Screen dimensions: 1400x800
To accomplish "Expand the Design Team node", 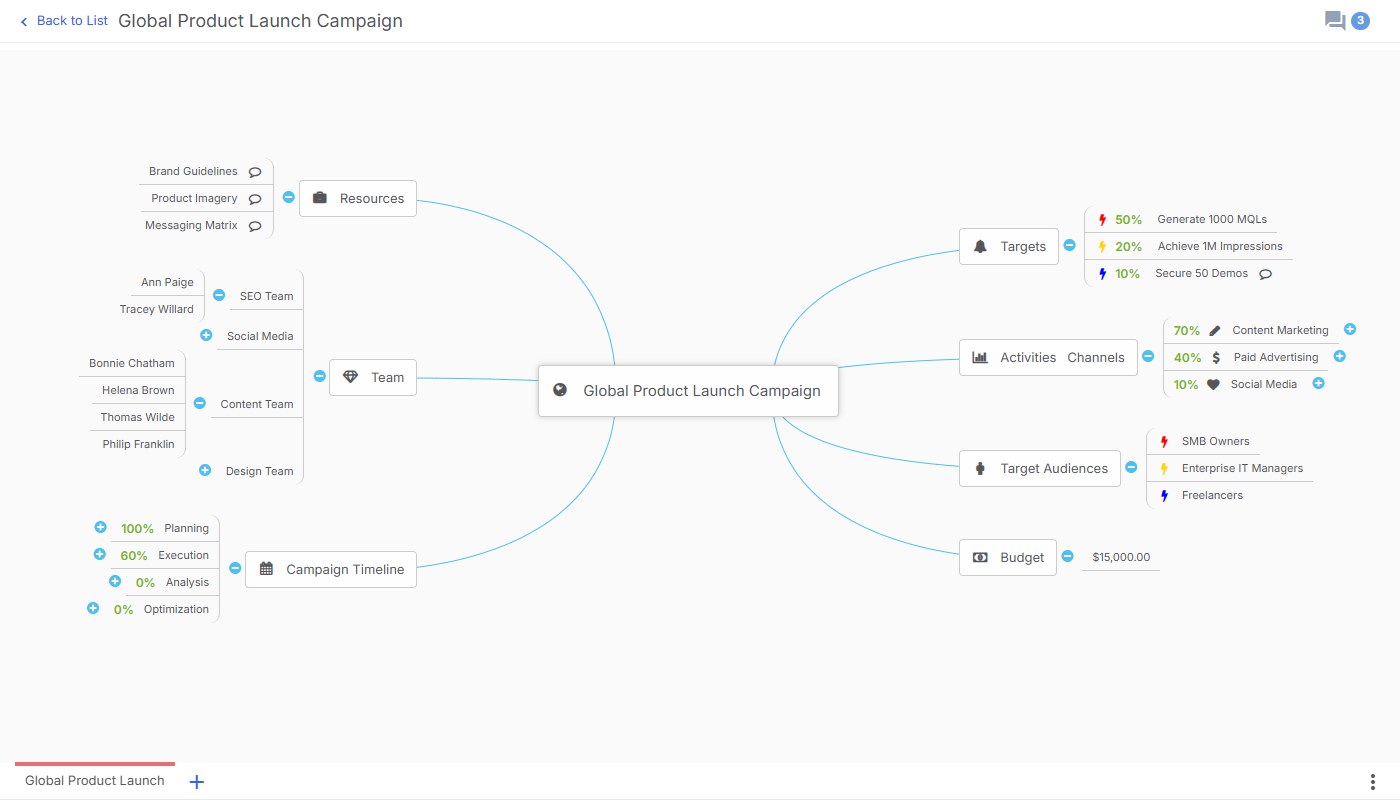I will click(205, 470).
